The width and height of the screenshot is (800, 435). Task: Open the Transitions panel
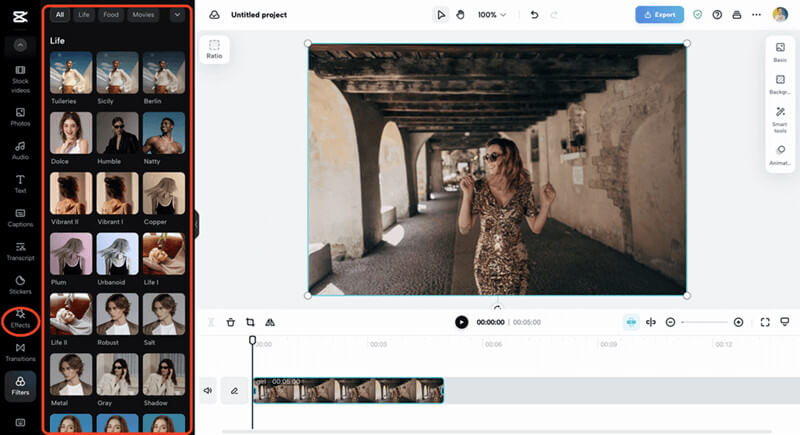pyautogui.click(x=20, y=352)
